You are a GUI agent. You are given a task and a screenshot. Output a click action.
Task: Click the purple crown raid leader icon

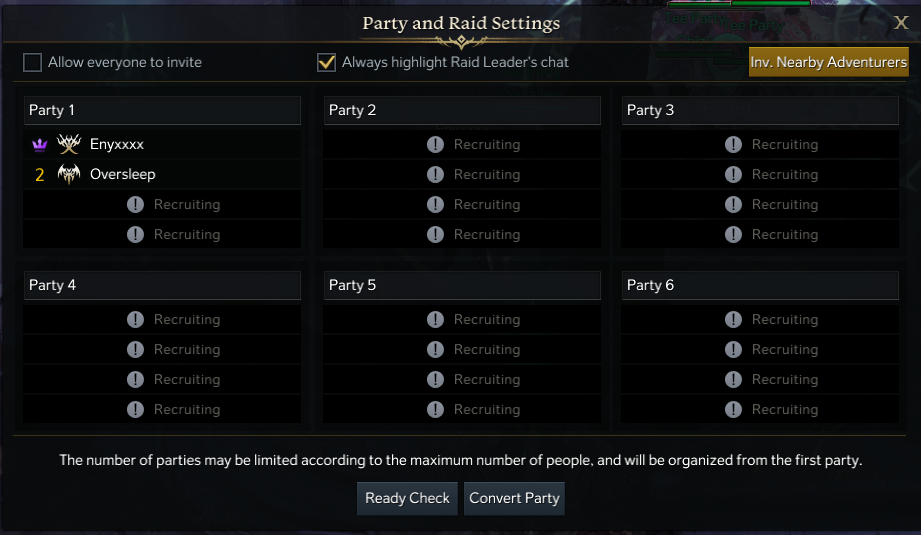pos(40,145)
